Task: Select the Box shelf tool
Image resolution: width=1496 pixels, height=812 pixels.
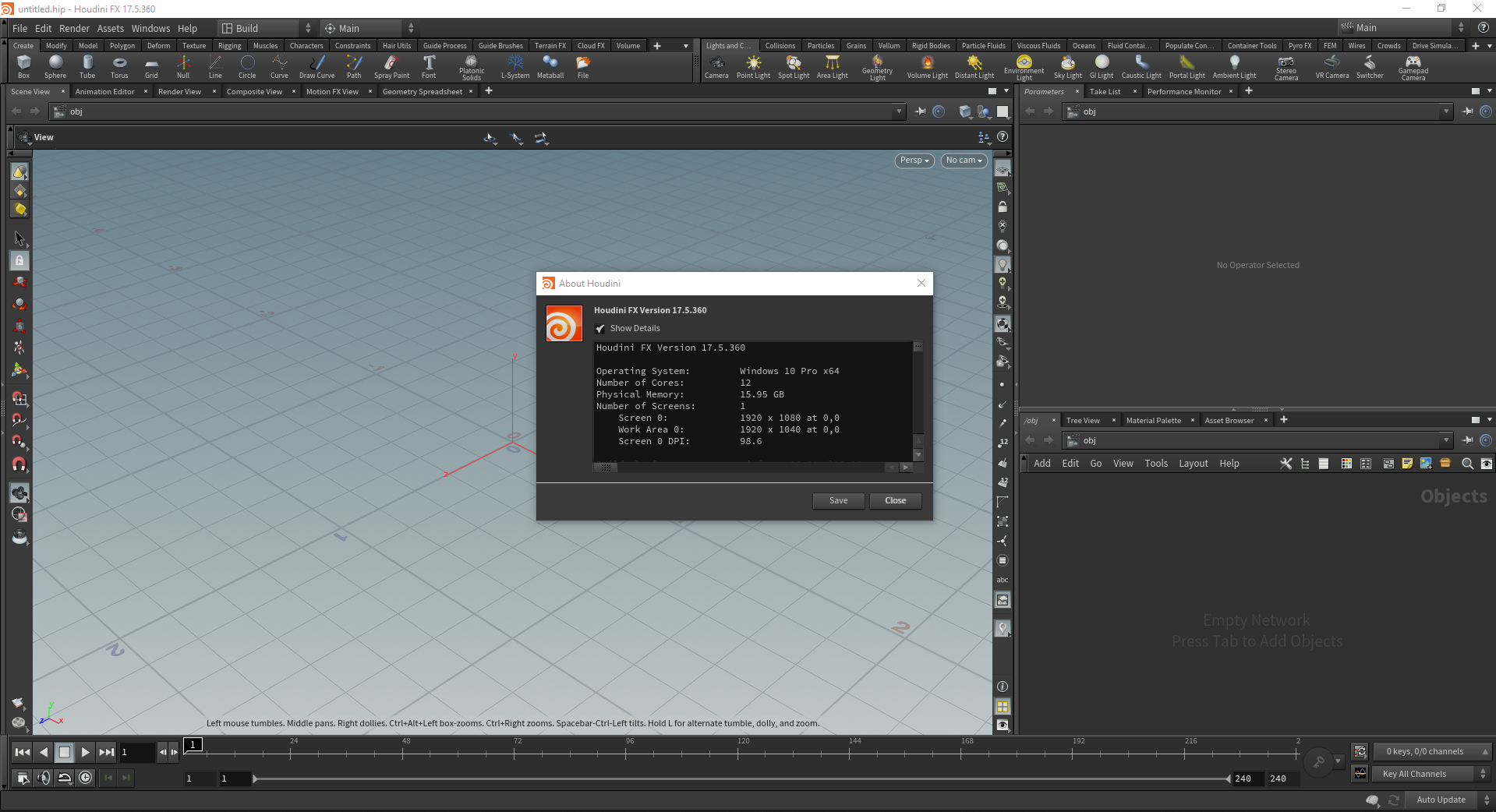Action: pyautogui.click(x=23, y=67)
